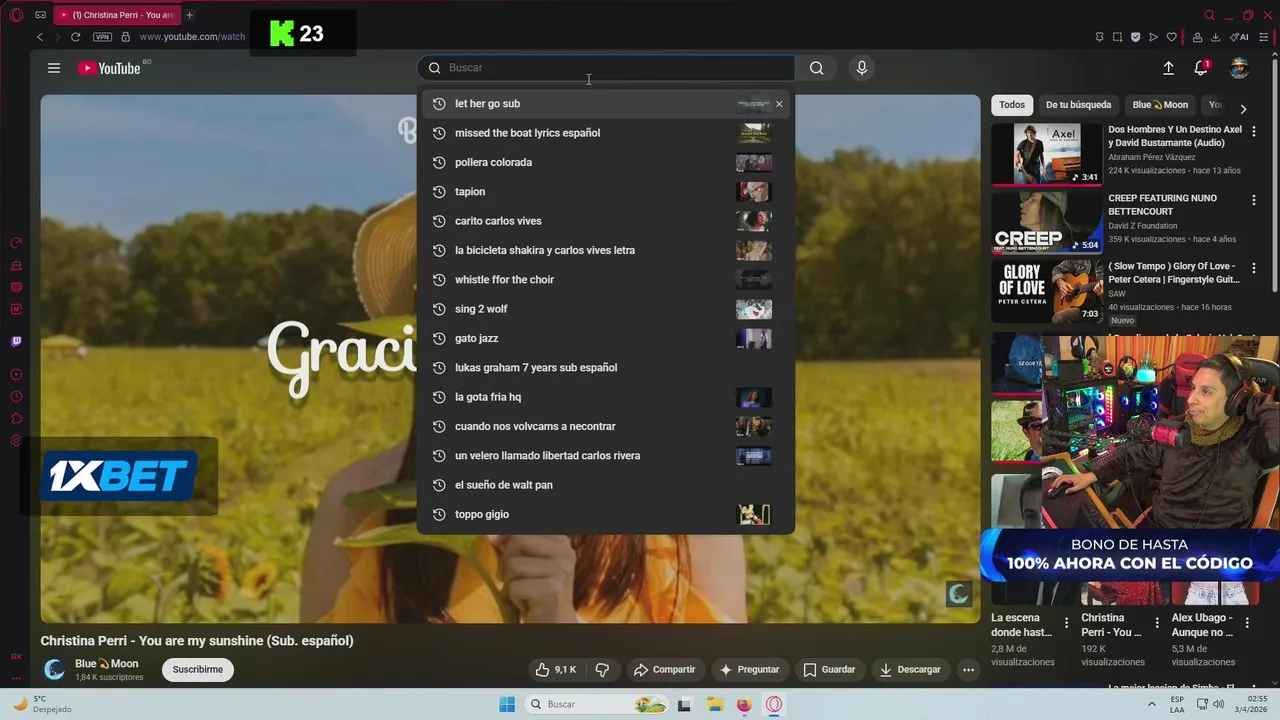Select 'missed the boat lyrics español' suggestion
The height and width of the screenshot is (720, 1280).
click(x=606, y=133)
